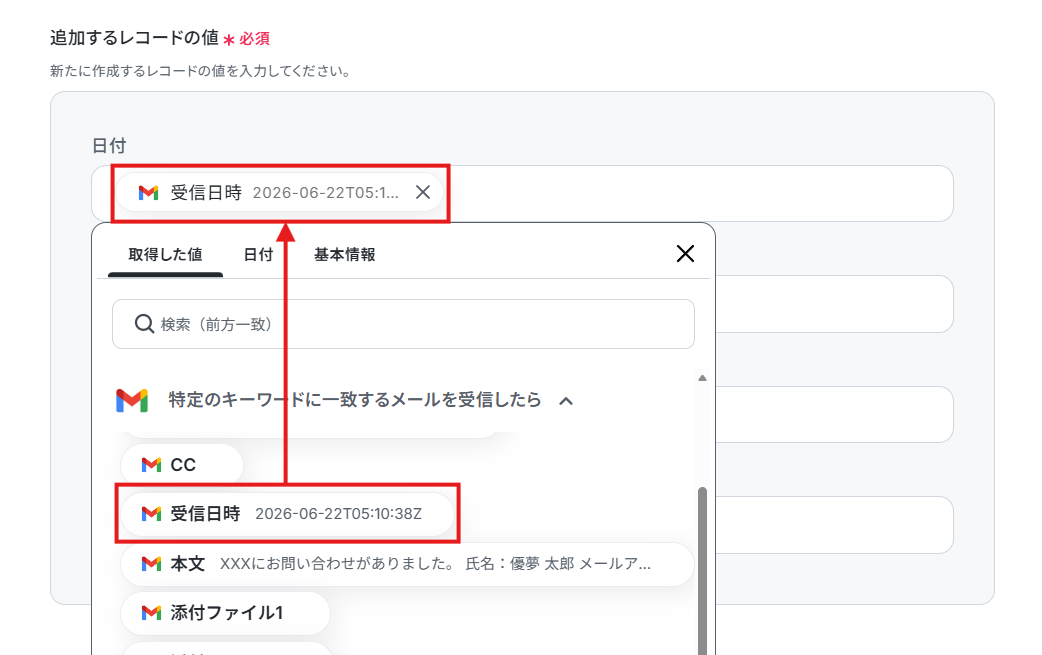Image resolution: width=1042 pixels, height=655 pixels.
Task: Click Gmail icon on 本文 chip
Action: tap(152, 564)
